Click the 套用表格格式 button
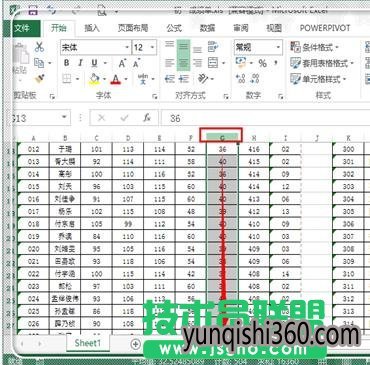Image resolution: width=370 pixels, height=365 pixels. (322, 63)
